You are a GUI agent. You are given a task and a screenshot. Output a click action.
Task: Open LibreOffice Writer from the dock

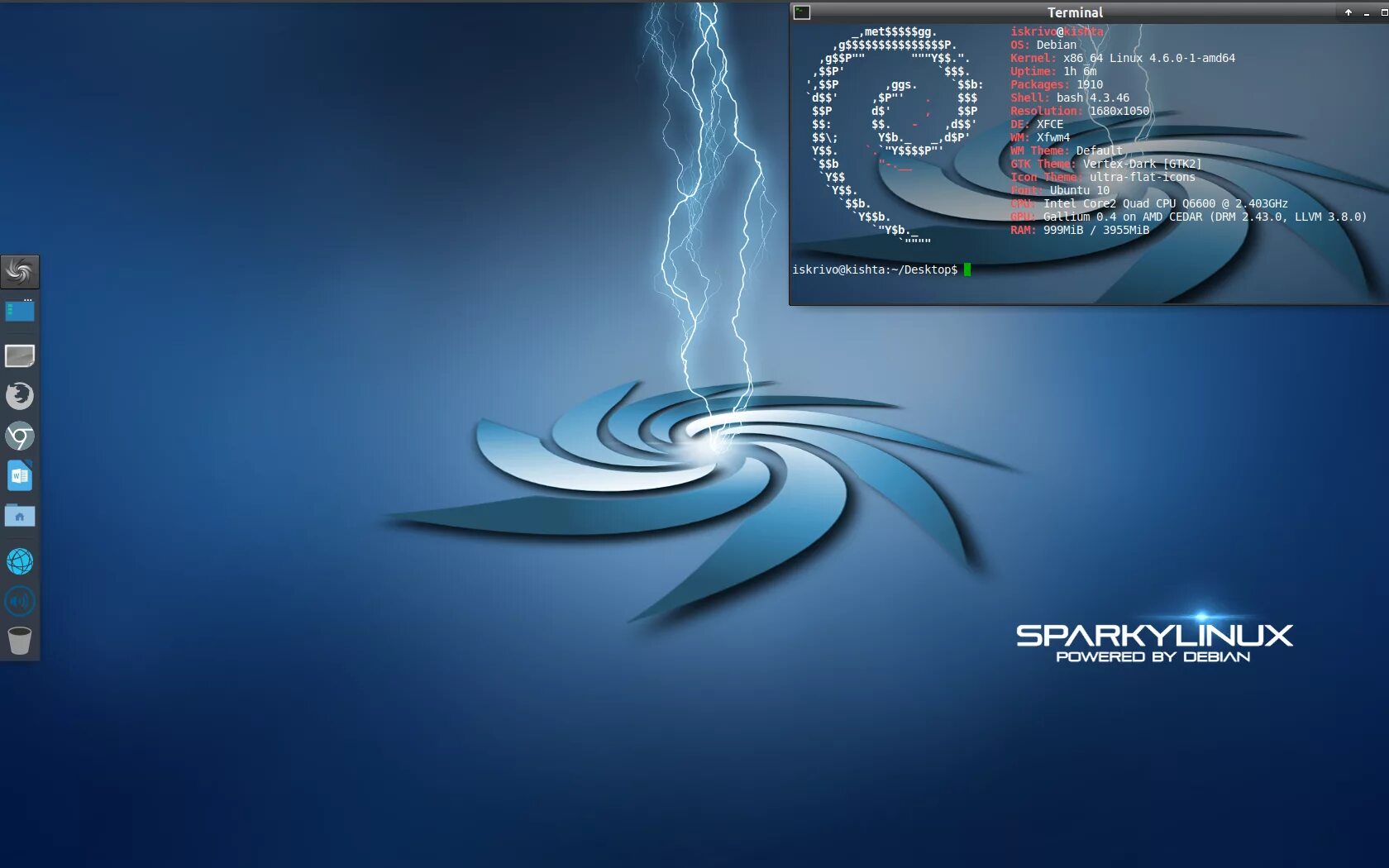[20, 476]
